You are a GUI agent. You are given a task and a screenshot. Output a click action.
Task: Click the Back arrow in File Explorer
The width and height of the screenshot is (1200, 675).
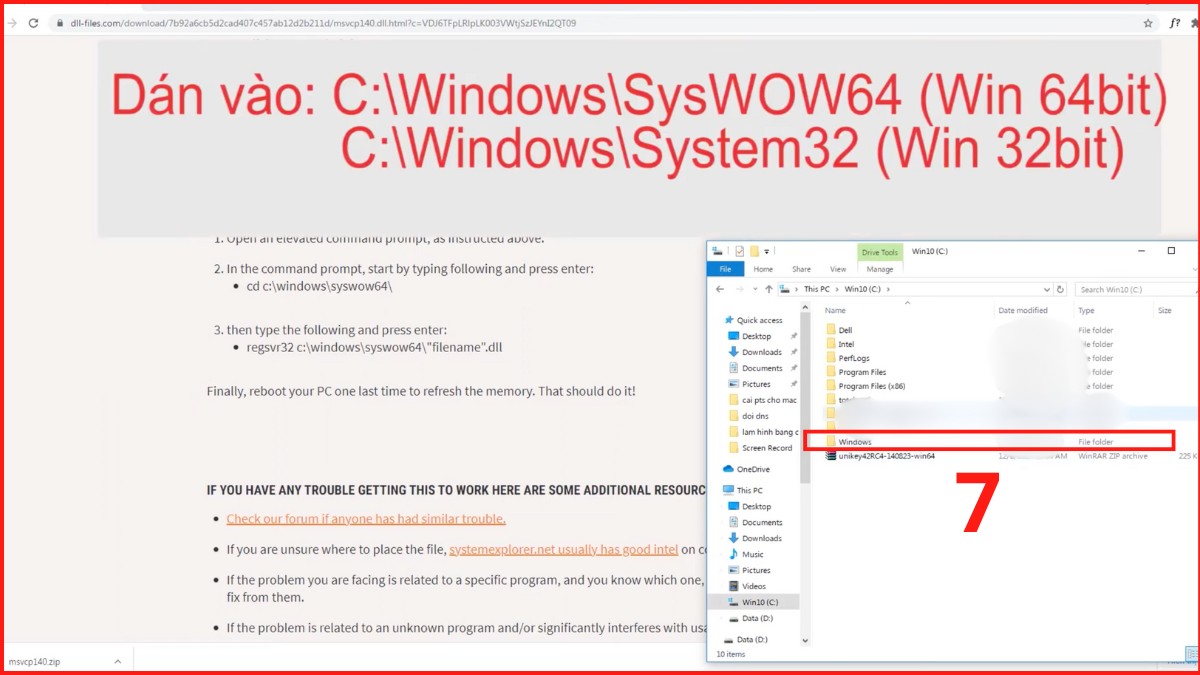[x=718, y=289]
